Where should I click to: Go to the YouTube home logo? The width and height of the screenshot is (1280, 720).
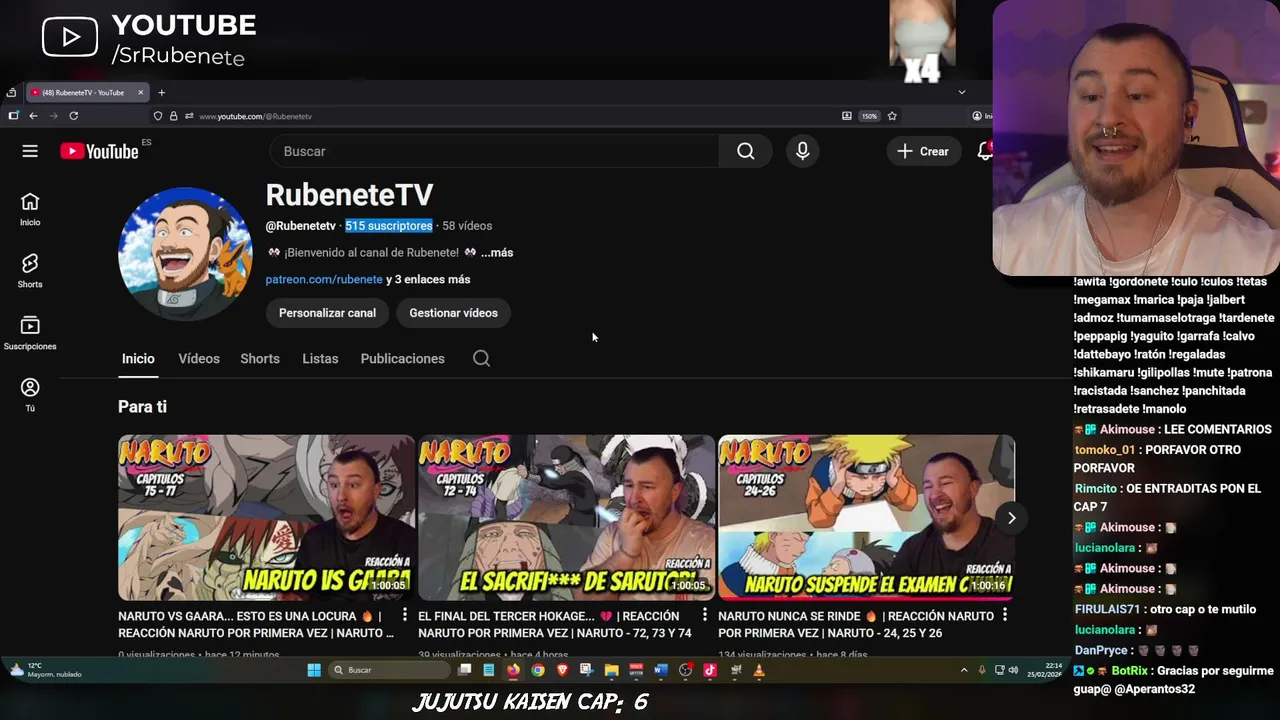pos(99,151)
